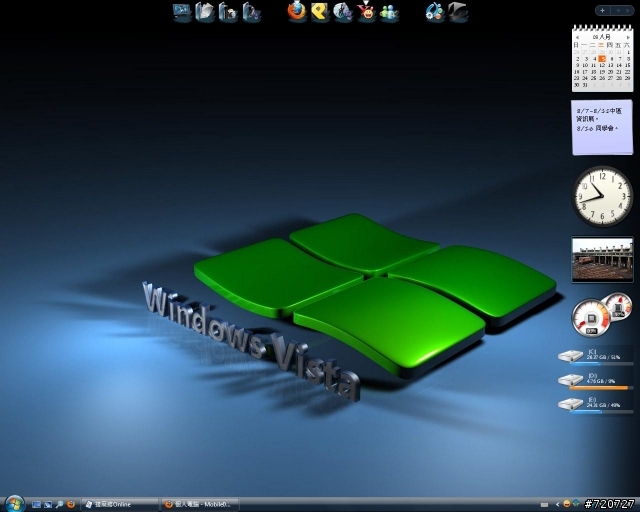Image resolution: width=640 pixels, height=512 pixels.
Task: Open the Windows Start orb
Action: pyautogui.click(x=15, y=504)
